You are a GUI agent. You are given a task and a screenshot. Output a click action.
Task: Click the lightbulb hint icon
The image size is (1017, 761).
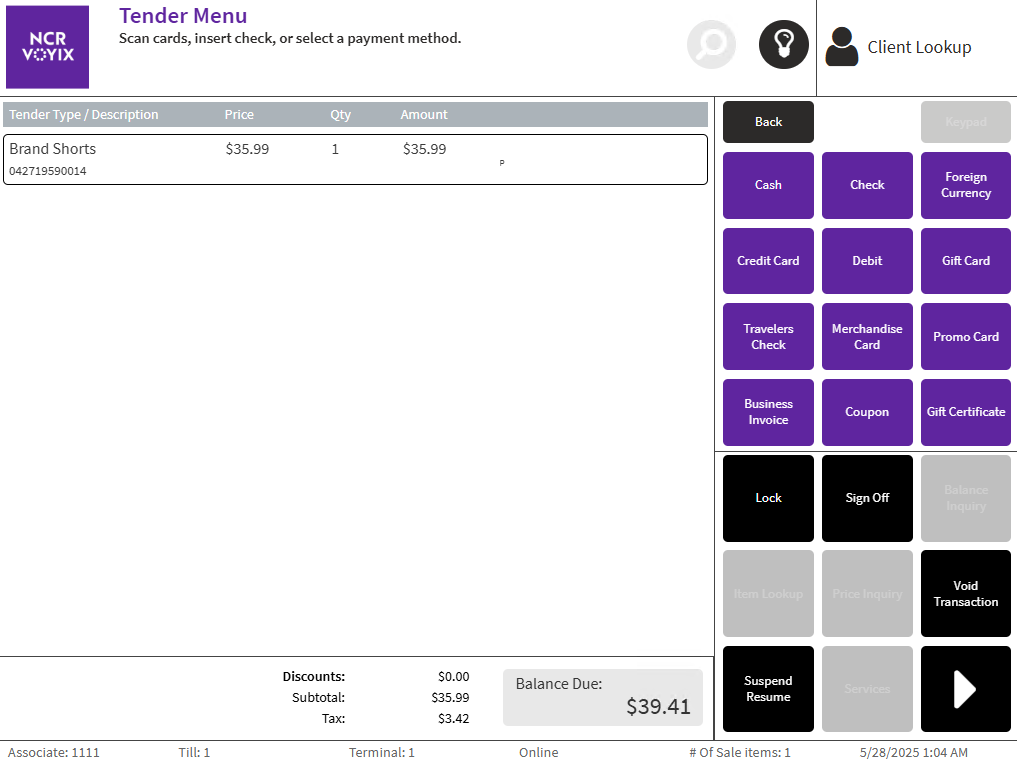click(783, 44)
